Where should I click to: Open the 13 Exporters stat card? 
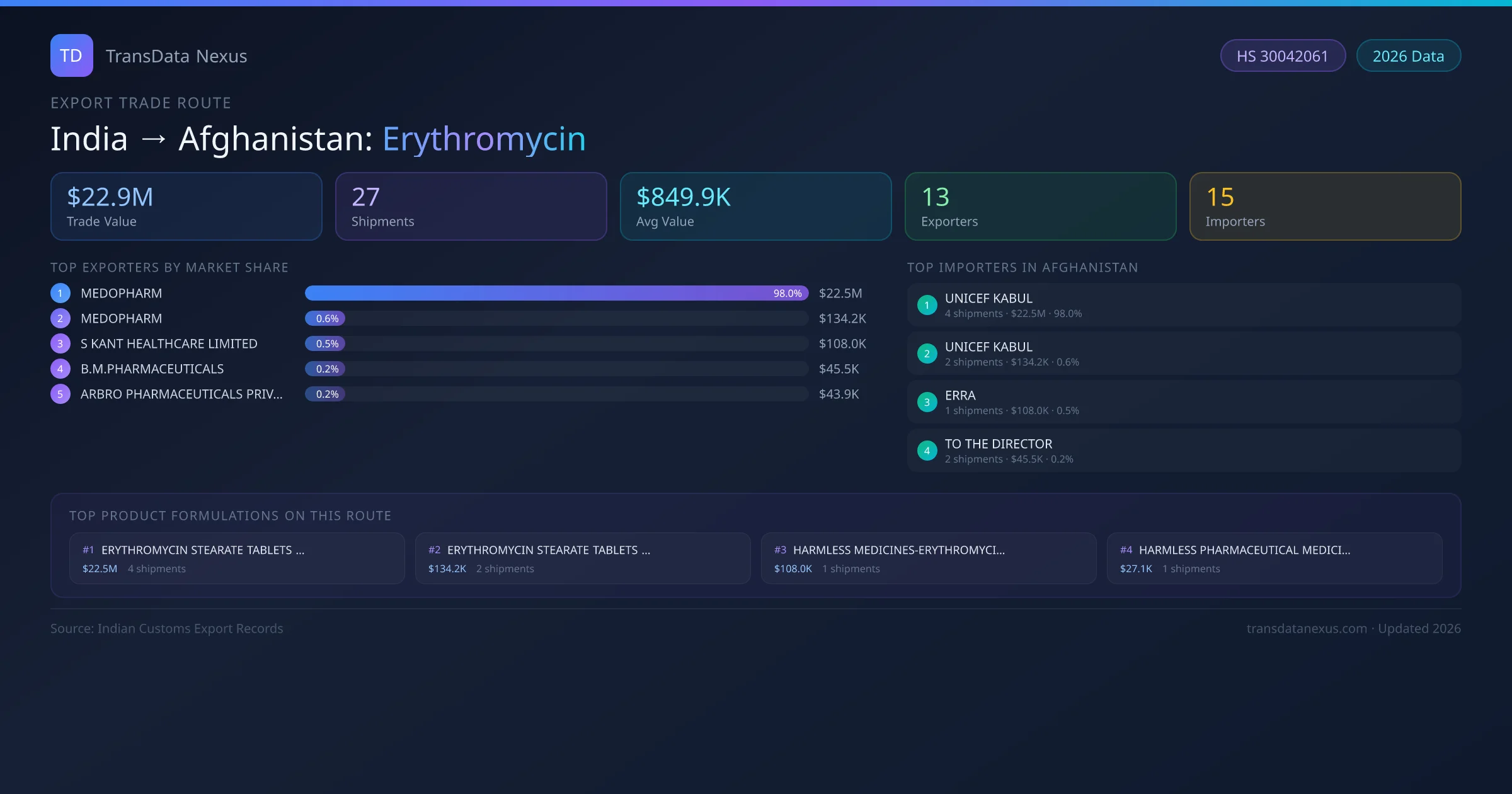point(1040,206)
